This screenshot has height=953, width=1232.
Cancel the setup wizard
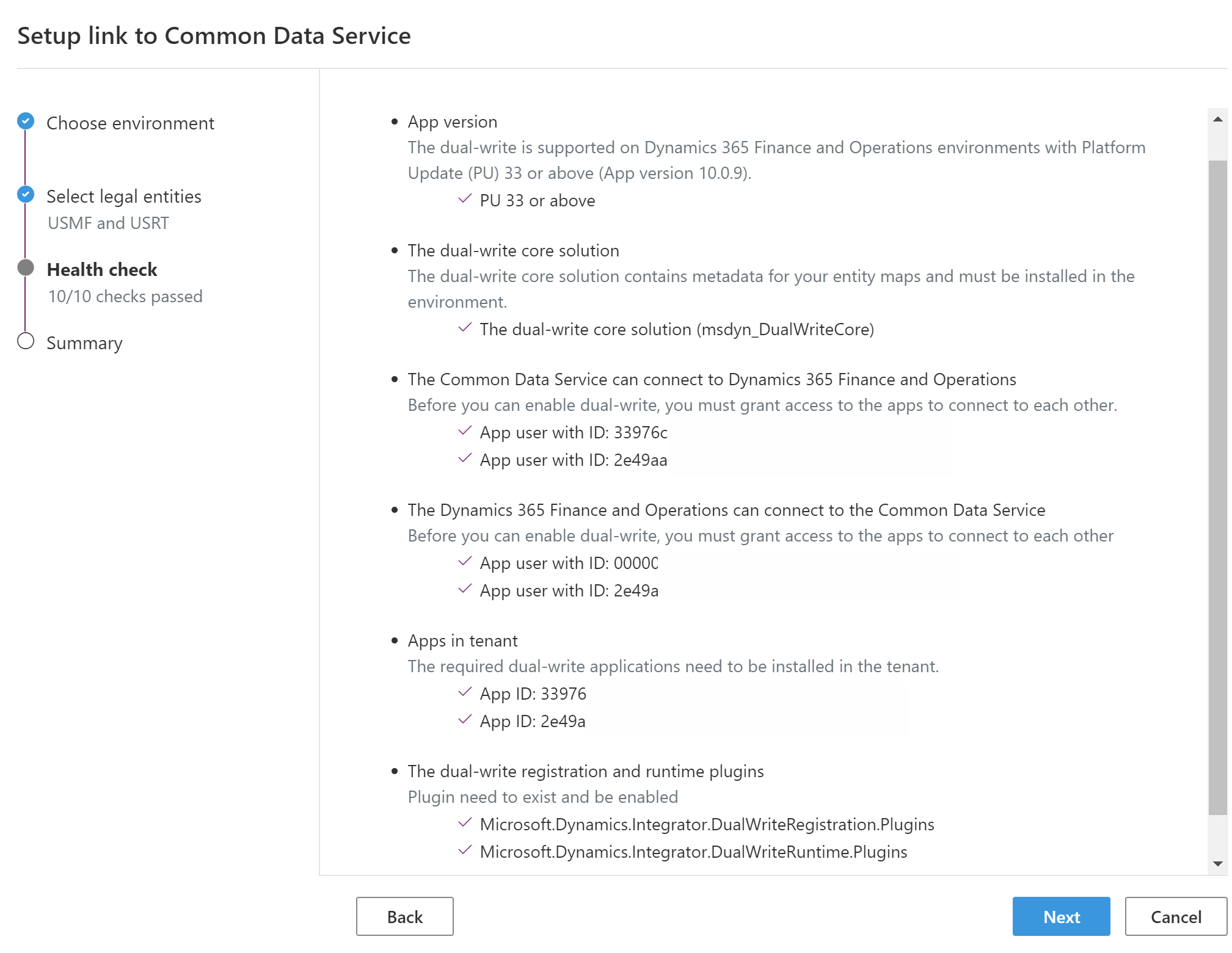(1175, 916)
